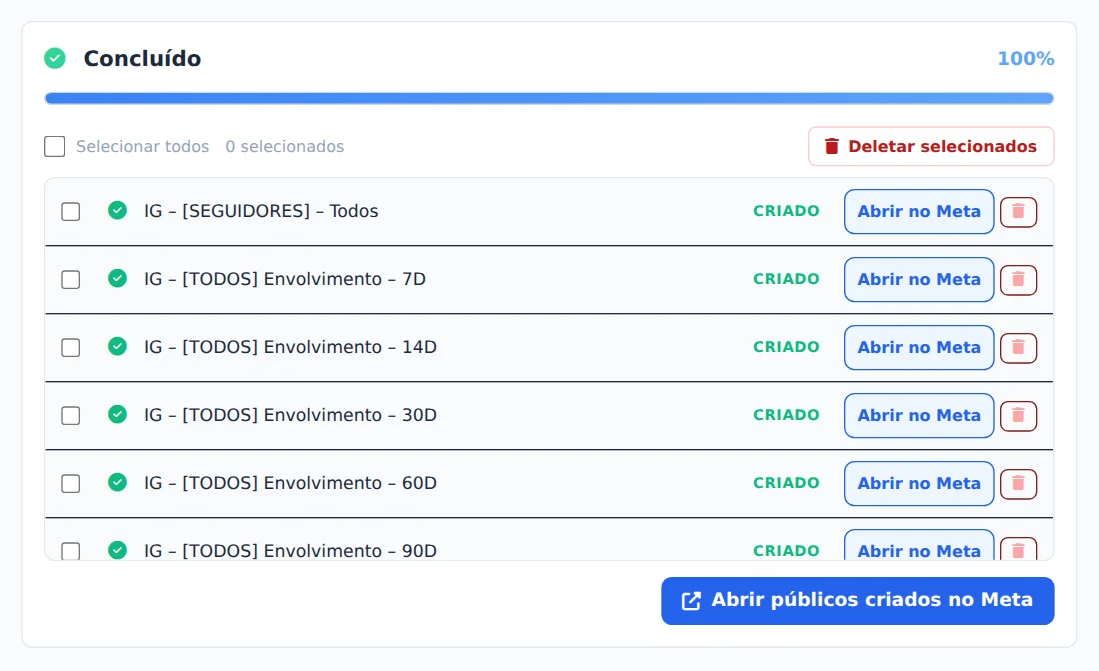The image size is (1099, 671).
Task: Click green status check for Envolvimento – 14D
Action: [x=118, y=346]
